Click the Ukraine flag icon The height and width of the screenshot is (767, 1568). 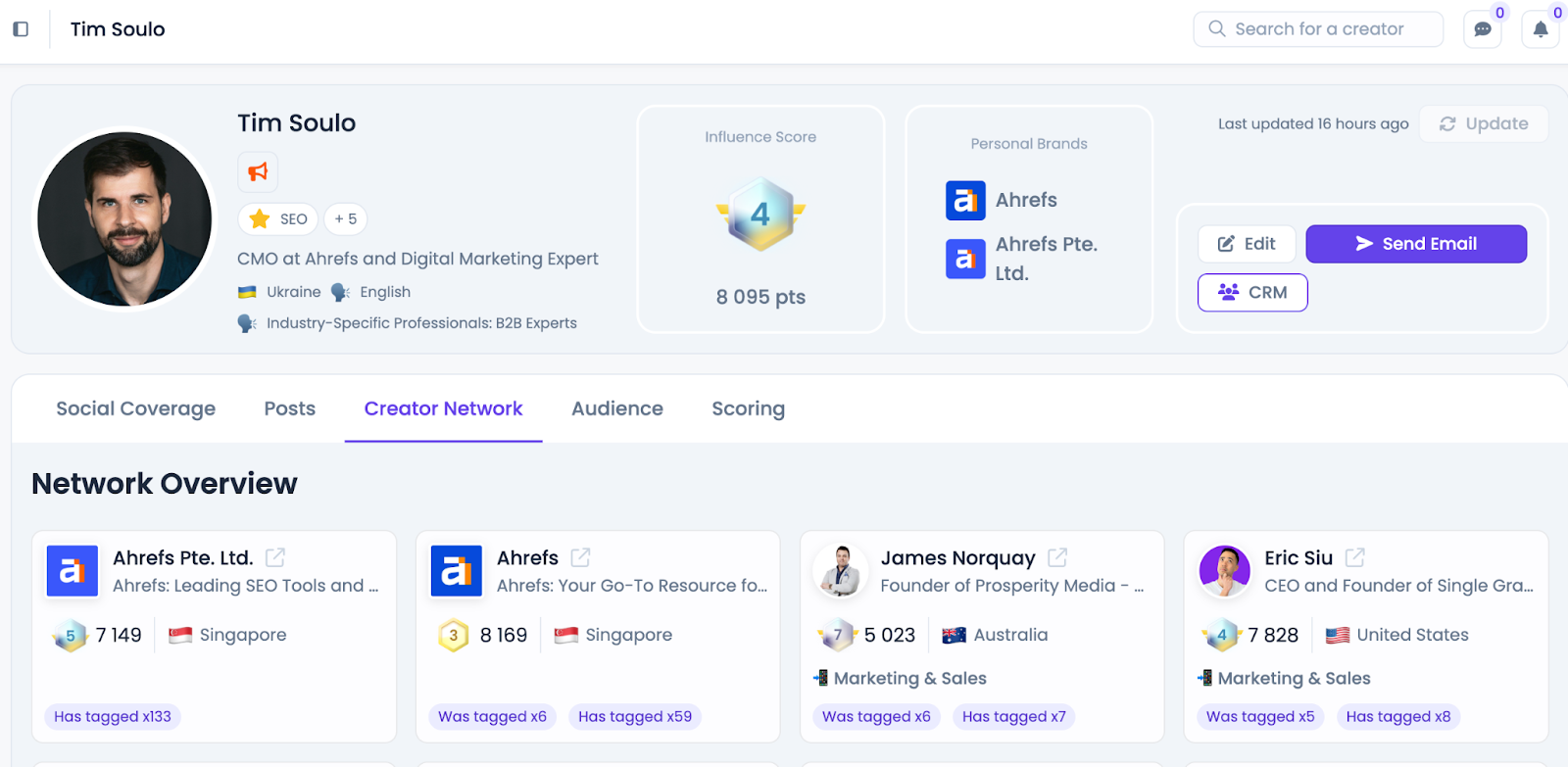(247, 292)
